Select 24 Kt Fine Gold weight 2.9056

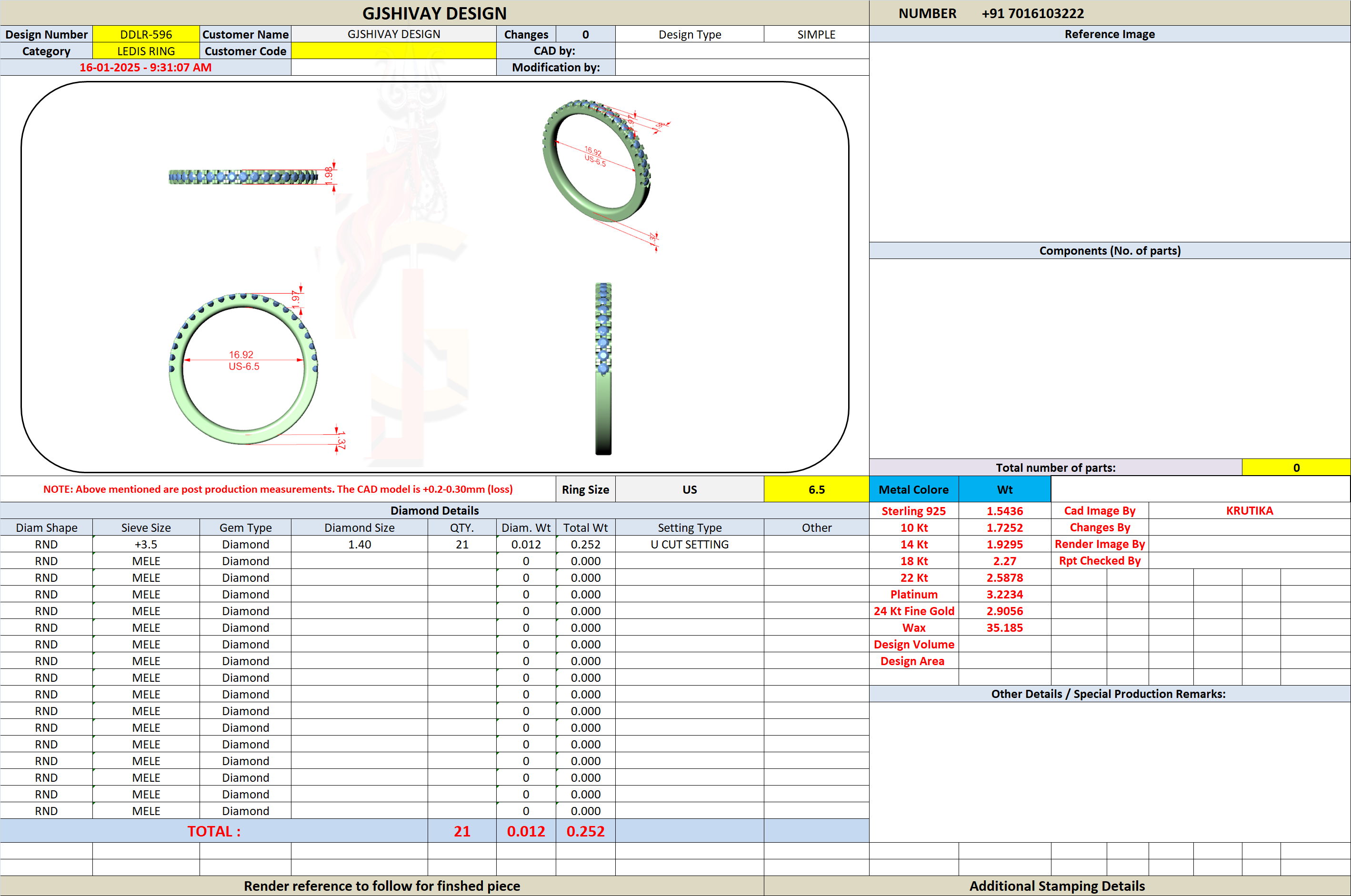[1004, 611]
